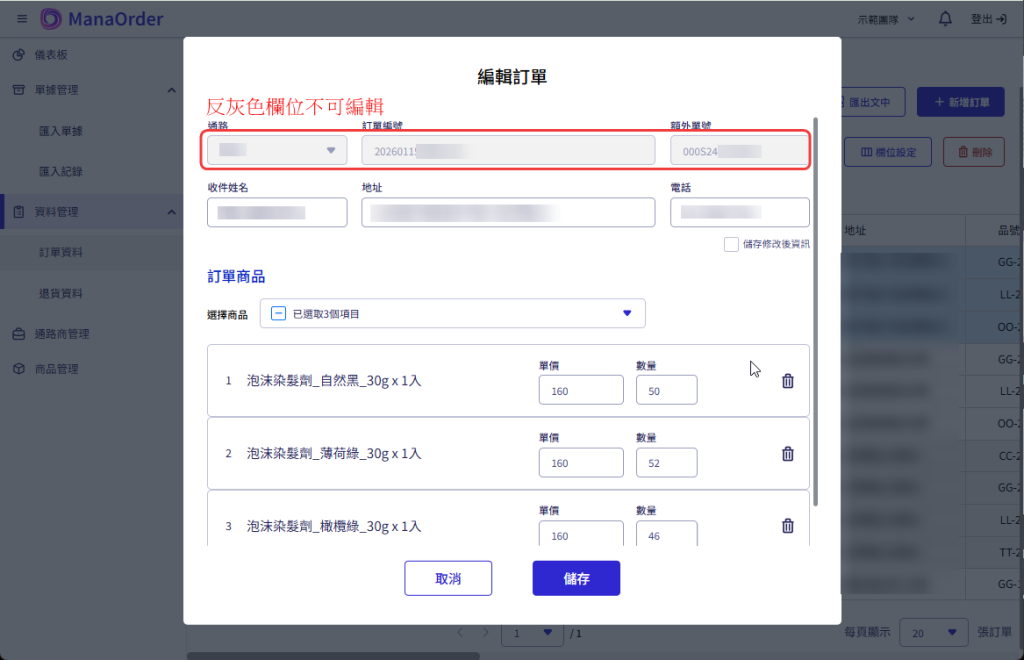Open the 示範團隊 team dropdown
Image resolution: width=1024 pixels, height=660 pixels.
point(886,19)
